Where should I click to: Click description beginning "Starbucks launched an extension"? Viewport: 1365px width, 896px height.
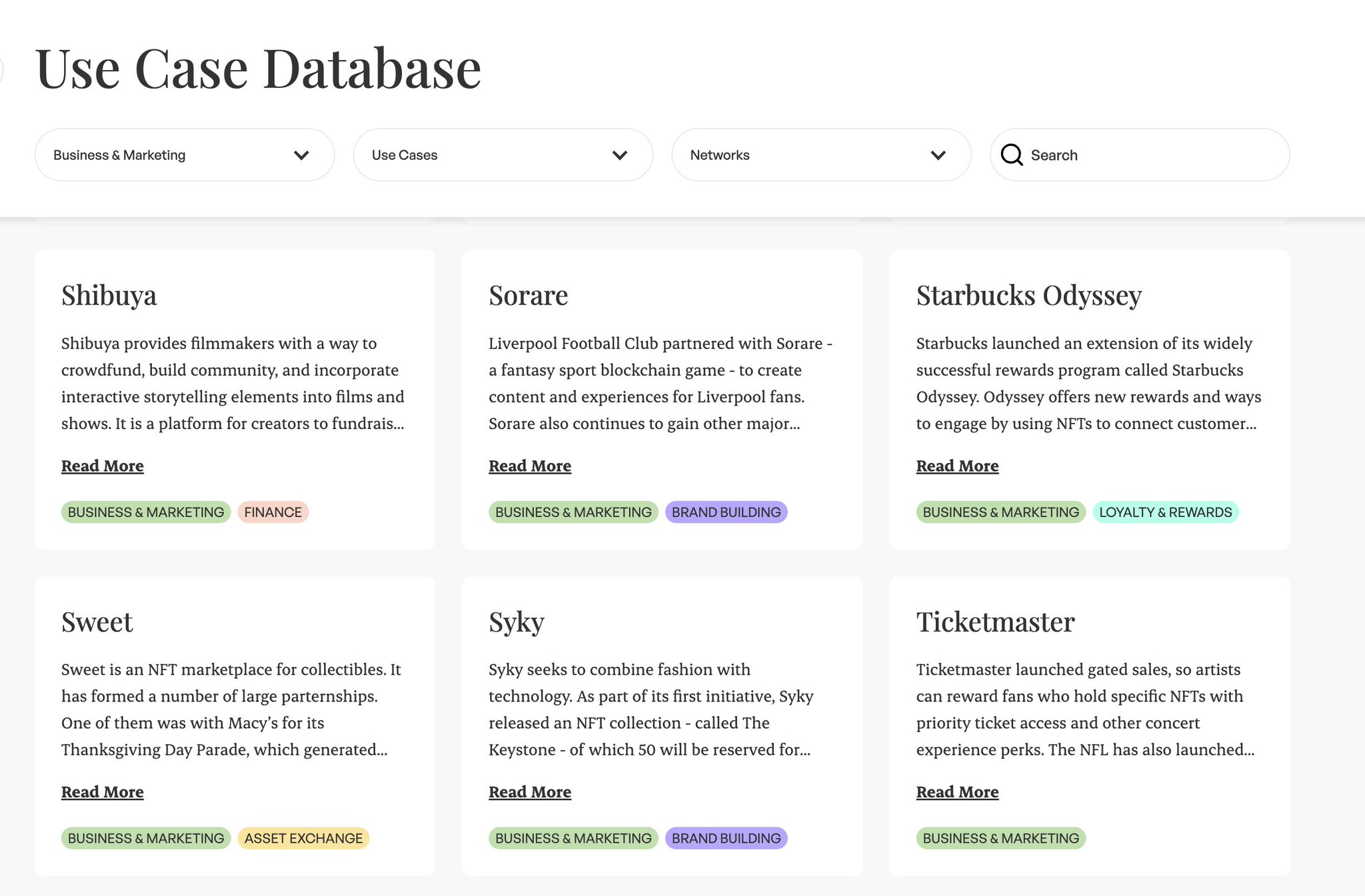tap(1089, 383)
